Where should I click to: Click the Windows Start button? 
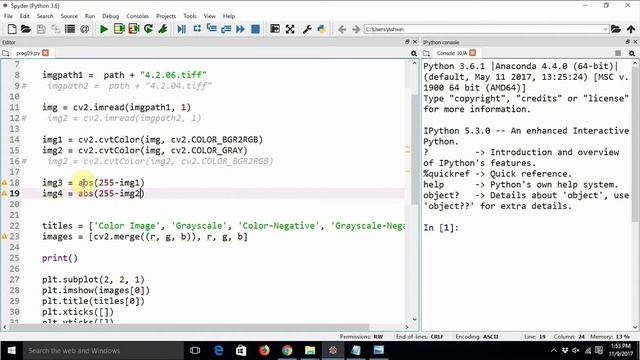(x=11, y=350)
